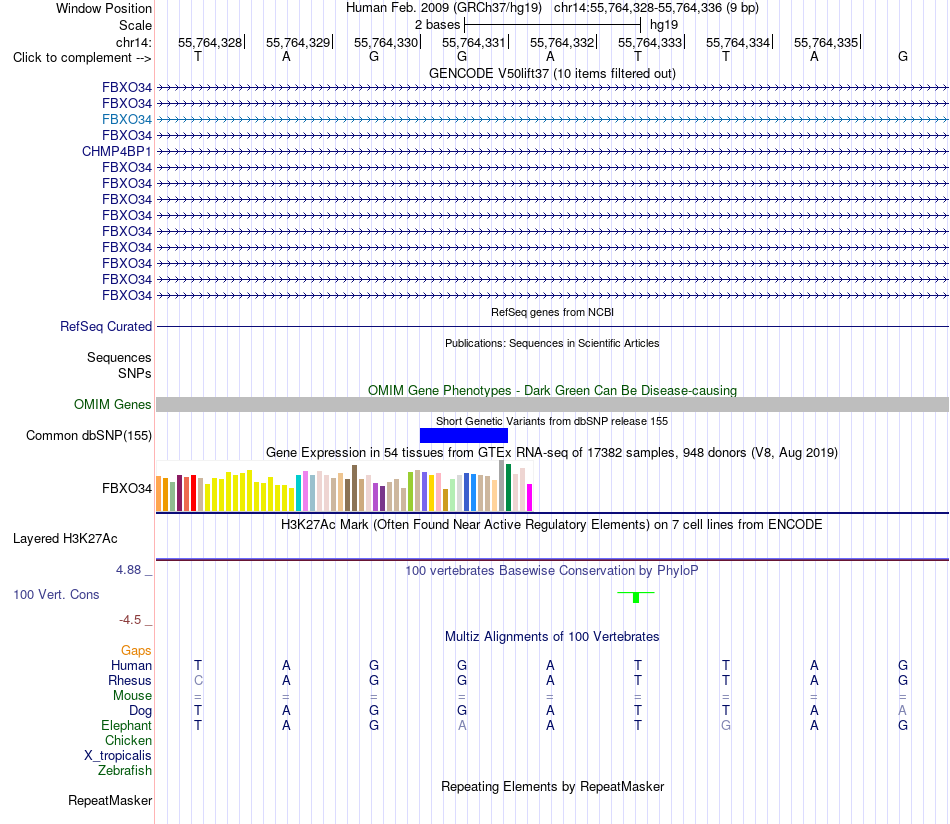
Task: Click the Scale label
Action: pos(135,25)
